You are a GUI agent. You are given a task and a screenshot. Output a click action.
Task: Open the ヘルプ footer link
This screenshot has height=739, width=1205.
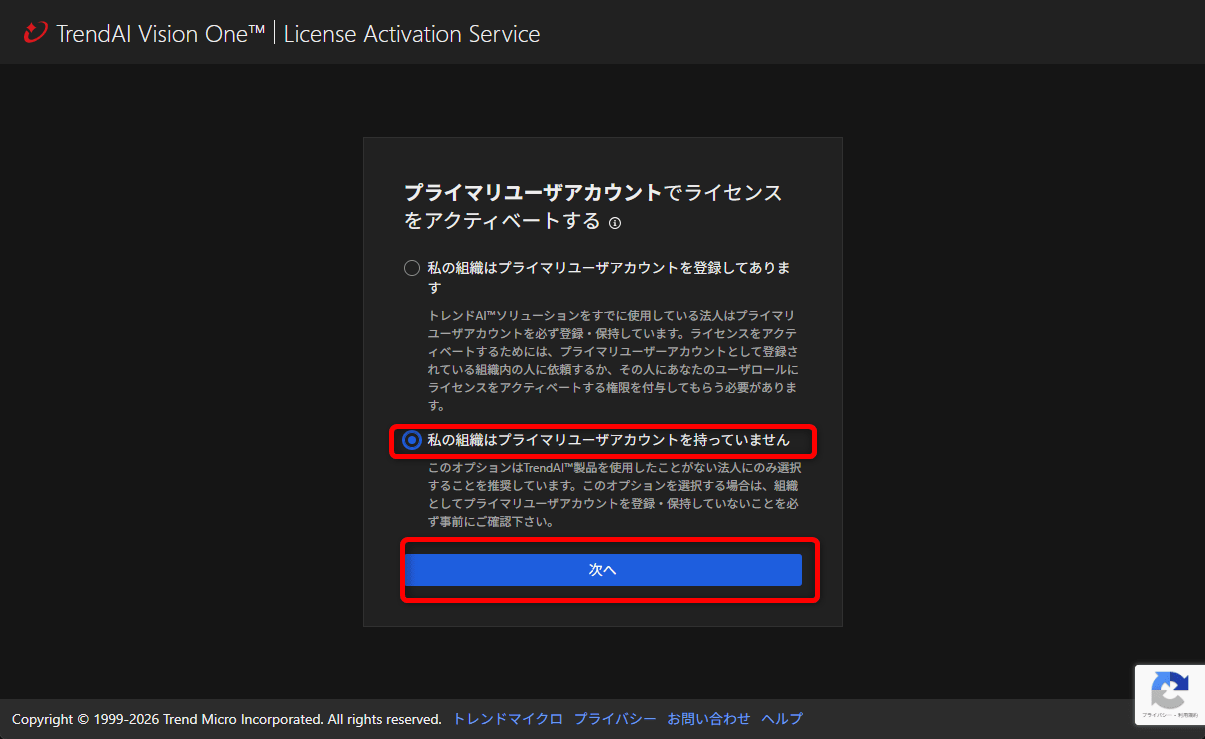[x=782, y=719]
